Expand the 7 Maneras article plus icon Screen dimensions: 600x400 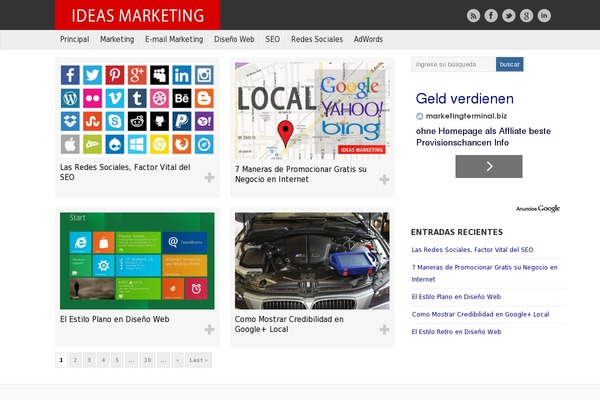(384, 180)
